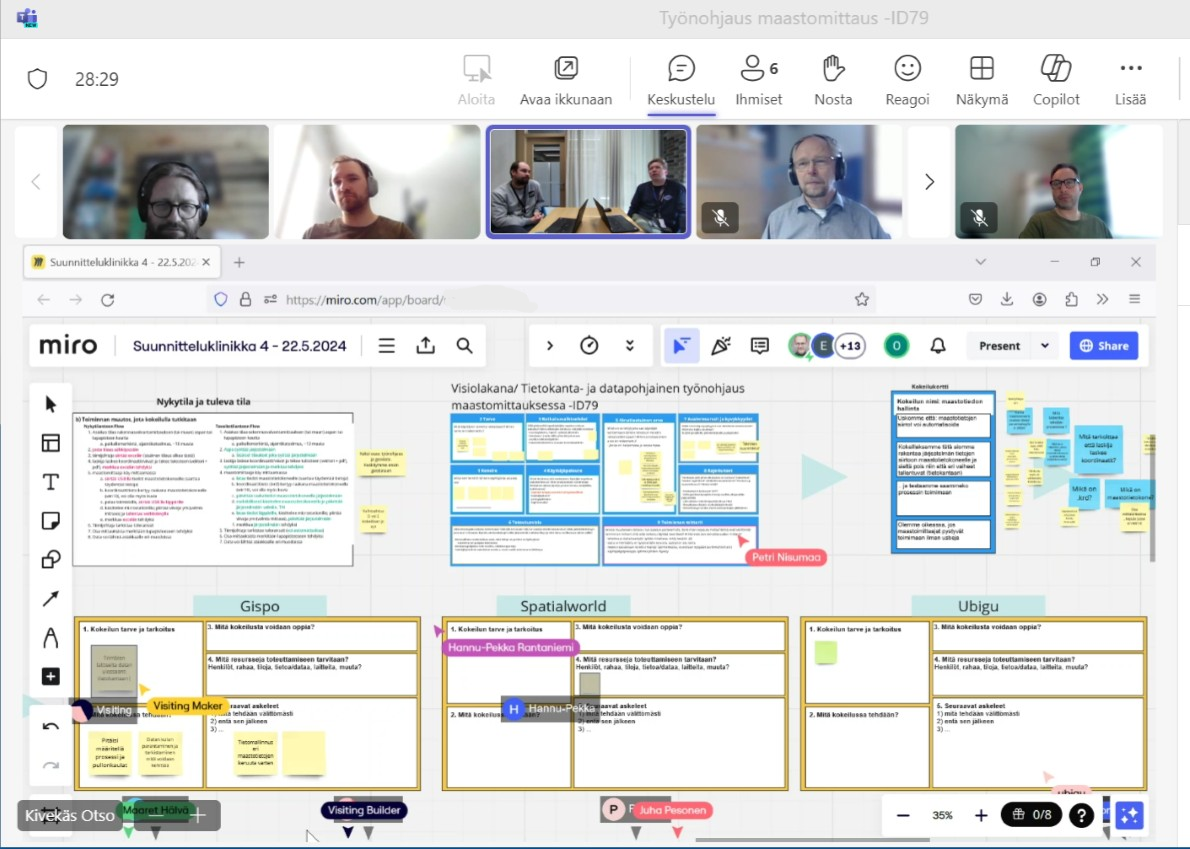This screenshot has height=849, width=1190.
Task: Open the Present dropdown arrow
Action: tap(1045, 346)
